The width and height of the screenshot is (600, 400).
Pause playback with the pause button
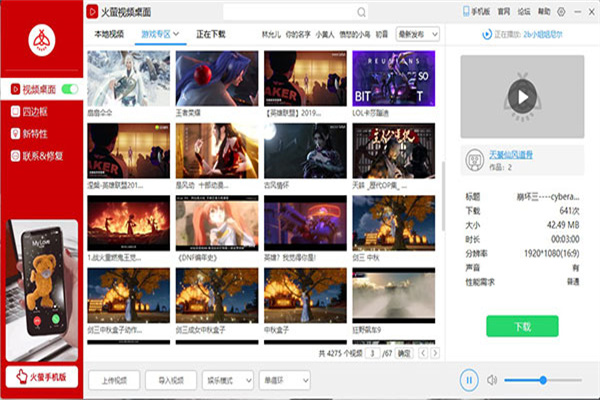click(x=469, y=380)
